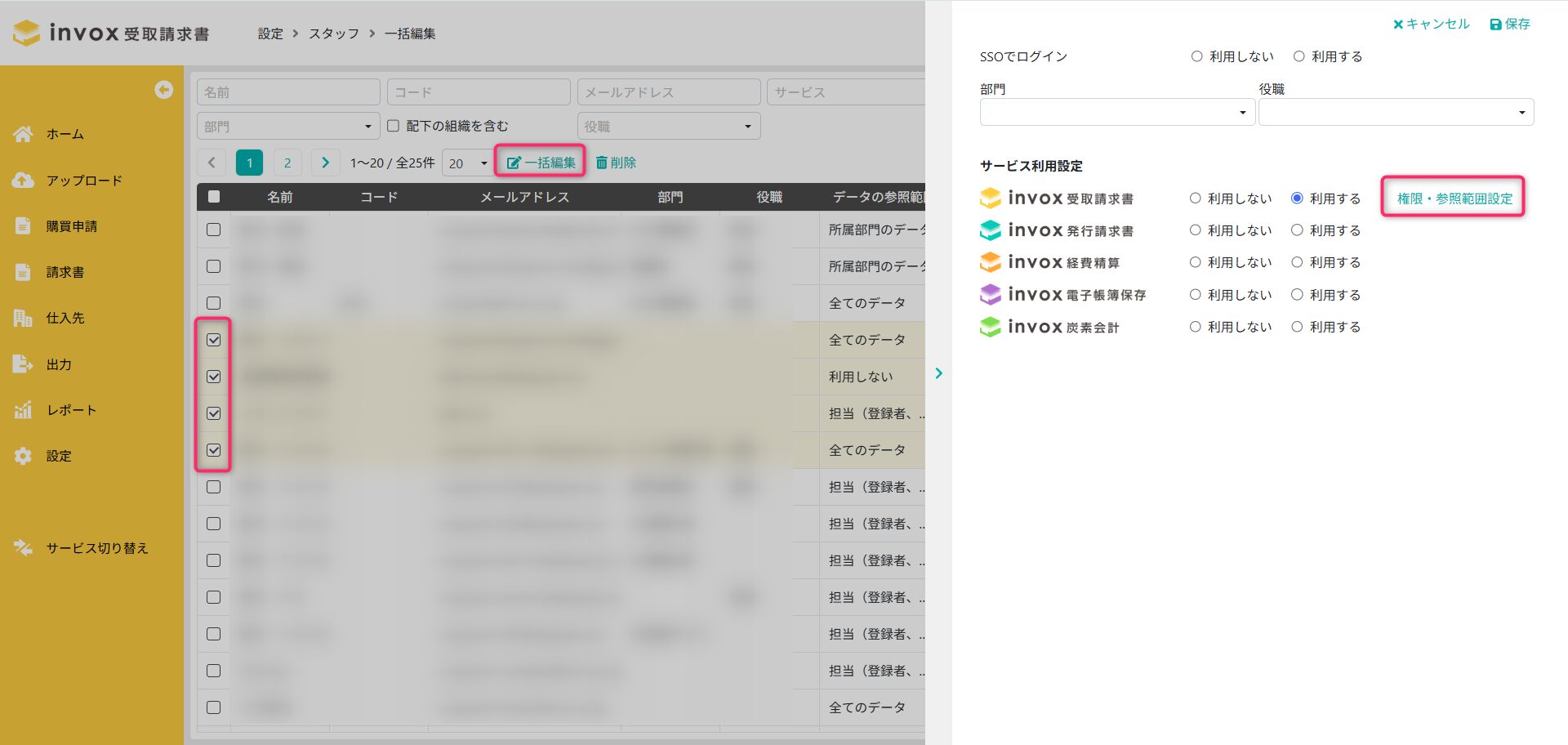This screenshot has width=1568, height=745.
Task: Click the サービス search field
Action: tap(846, 91)
